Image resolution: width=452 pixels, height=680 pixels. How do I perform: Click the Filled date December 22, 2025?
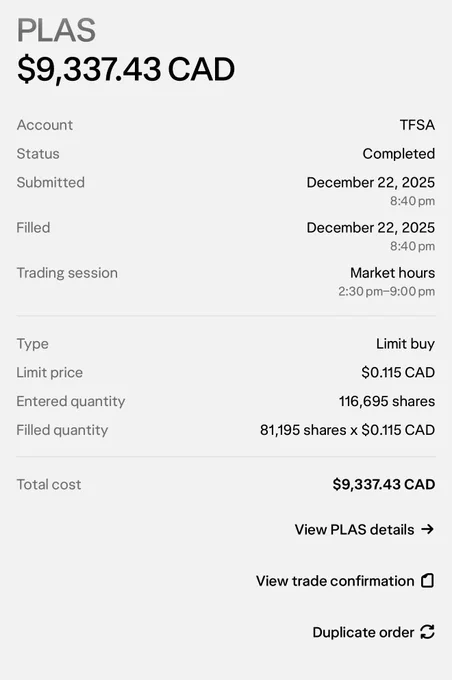pos(370,227)
